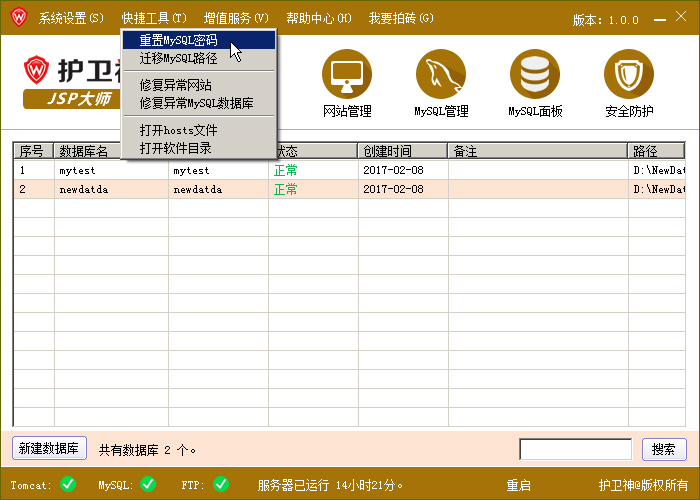This screenshot has height=500, width=700.
Task: Focus the database search input box
Action: 575,449
